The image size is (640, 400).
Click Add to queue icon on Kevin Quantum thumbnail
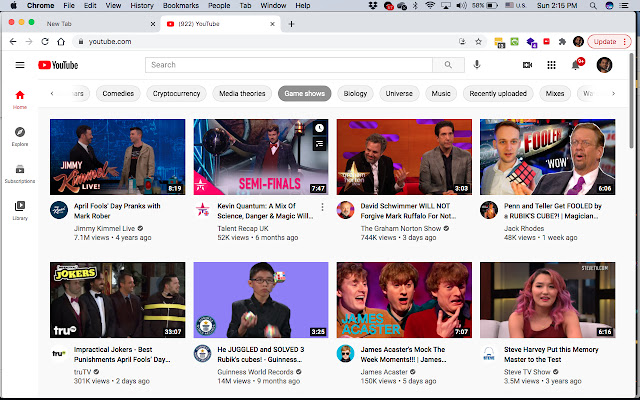coord(319,144)
